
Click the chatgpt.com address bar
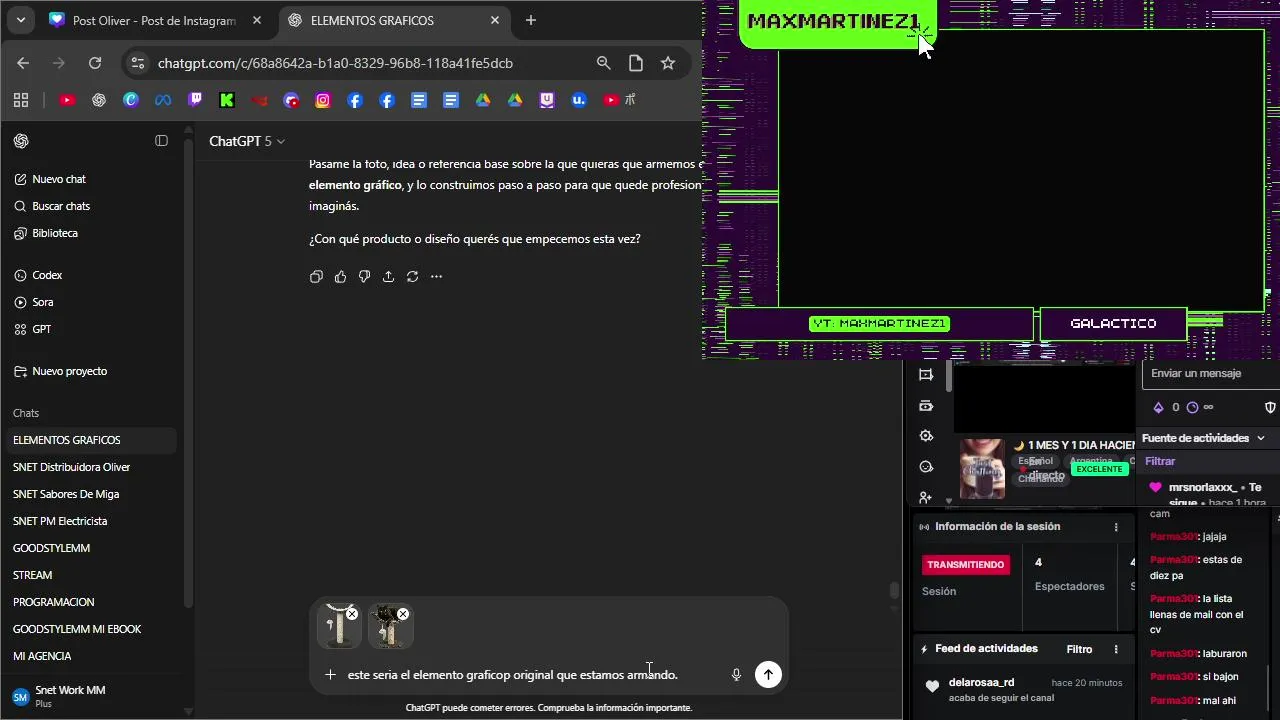pyautogui.click(x=335, y=63)
